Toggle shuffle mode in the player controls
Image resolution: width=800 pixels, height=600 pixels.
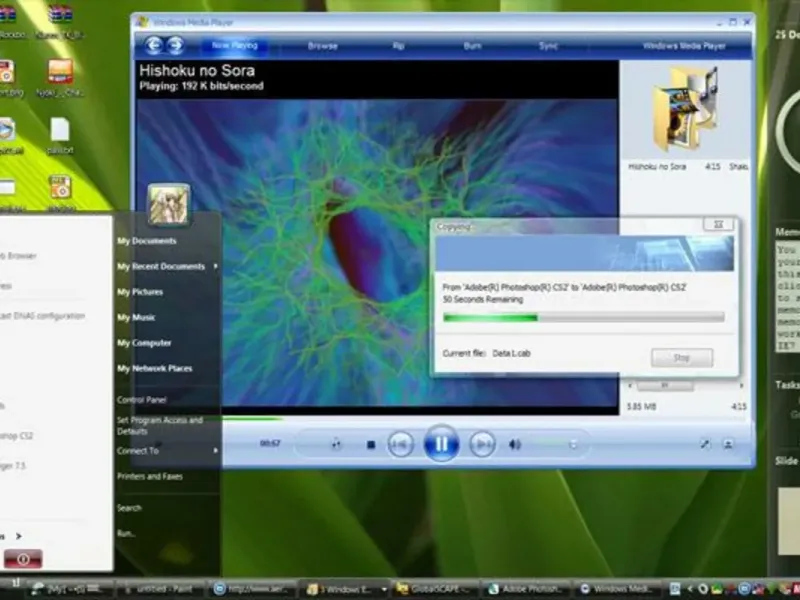coord(337,444)
